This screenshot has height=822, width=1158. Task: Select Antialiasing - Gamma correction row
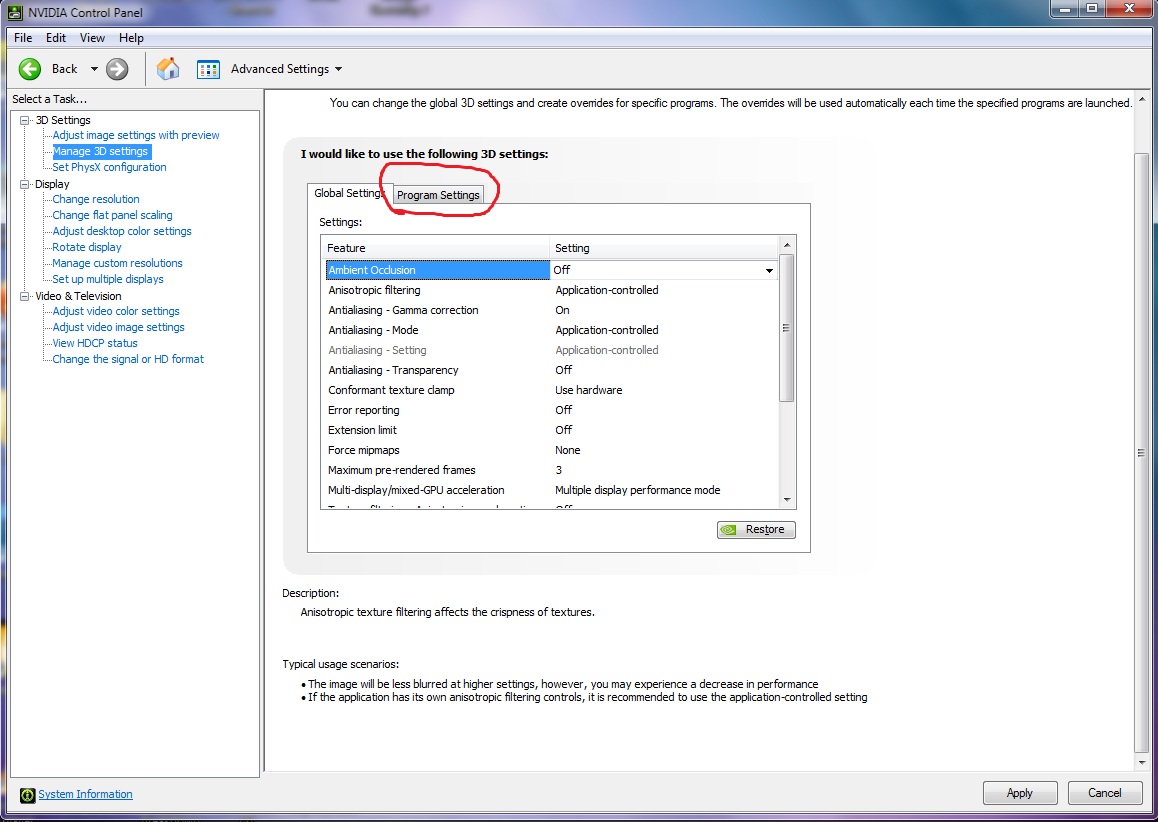coord(551,310)
